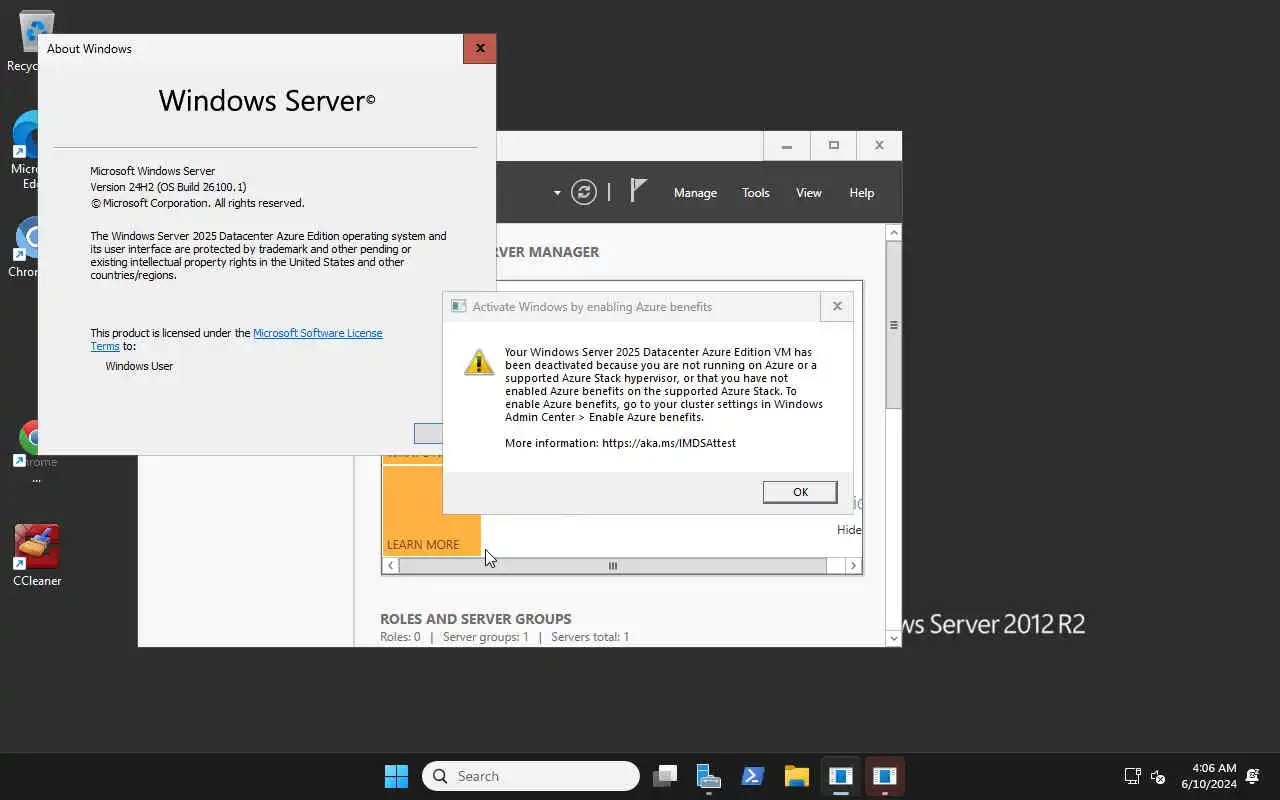Viewport: 1280px width, 800px height.
Task: Close the Activate Windows Azure benefits dialog
Action: pos(837,306)
